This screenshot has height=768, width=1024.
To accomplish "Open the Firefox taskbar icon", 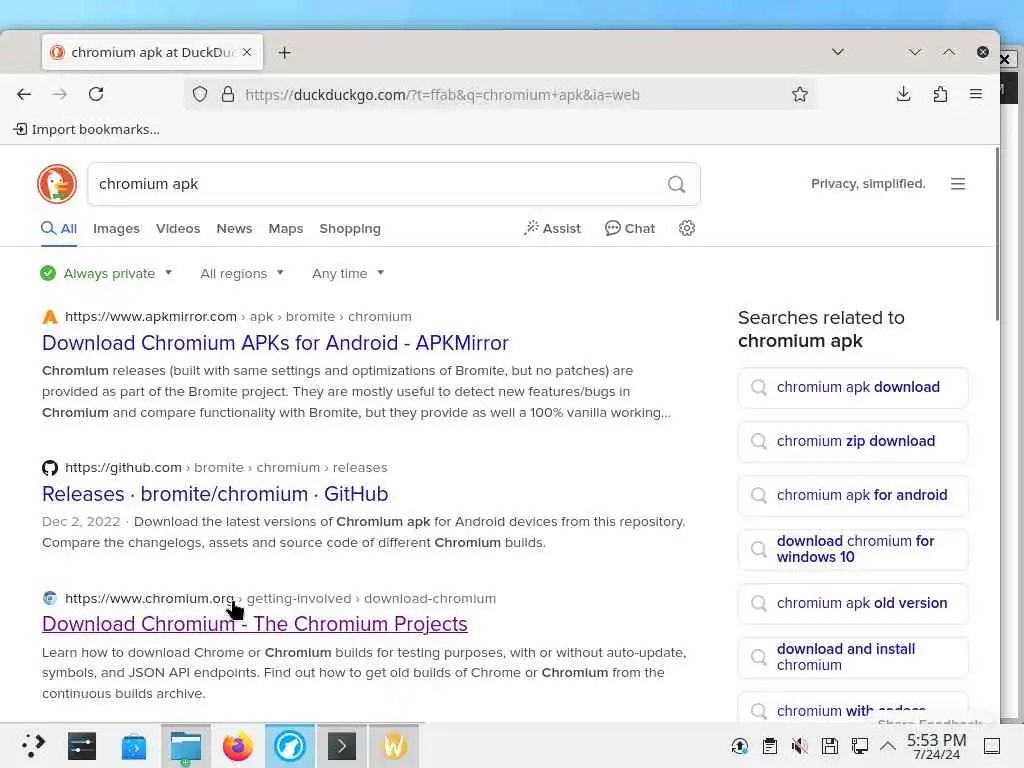I will coord(238,746).
